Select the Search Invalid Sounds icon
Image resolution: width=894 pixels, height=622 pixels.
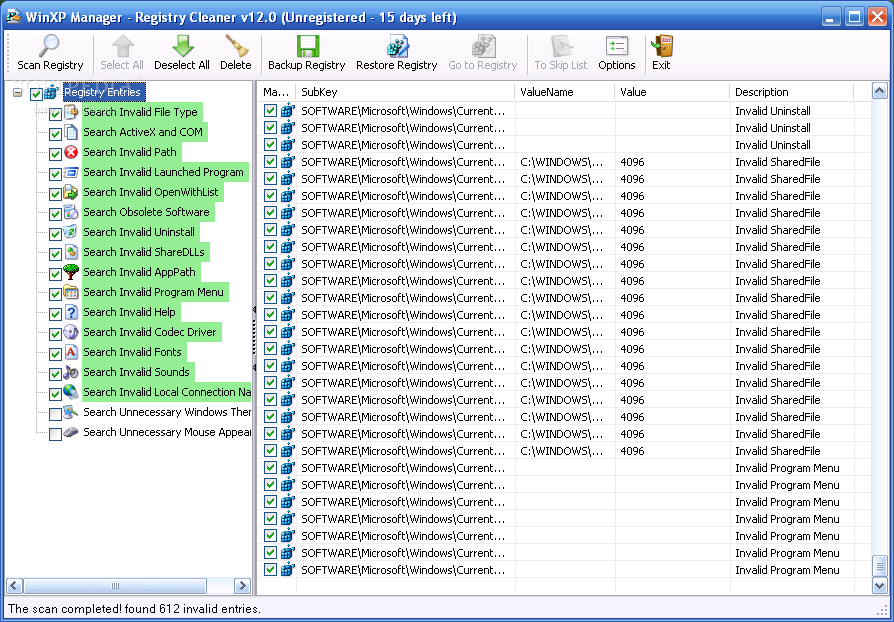point(71,372)
